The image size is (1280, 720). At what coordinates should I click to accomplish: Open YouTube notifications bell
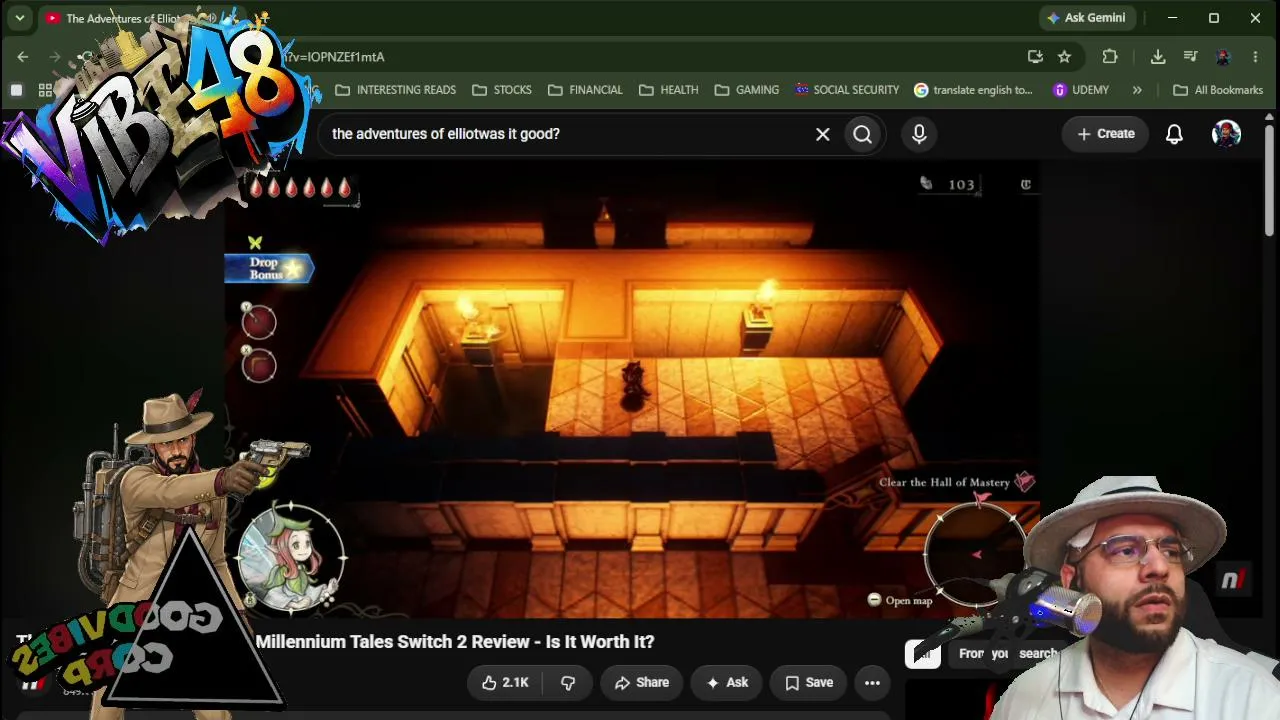[1175, 134]
